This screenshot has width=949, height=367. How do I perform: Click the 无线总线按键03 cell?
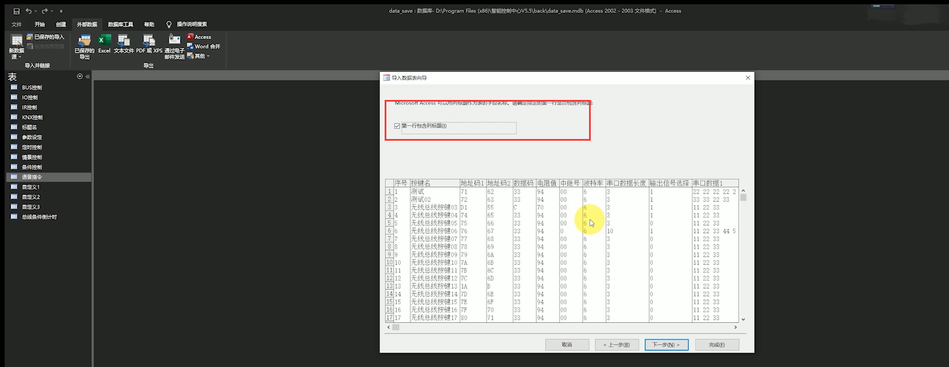[x=434, y=207]
